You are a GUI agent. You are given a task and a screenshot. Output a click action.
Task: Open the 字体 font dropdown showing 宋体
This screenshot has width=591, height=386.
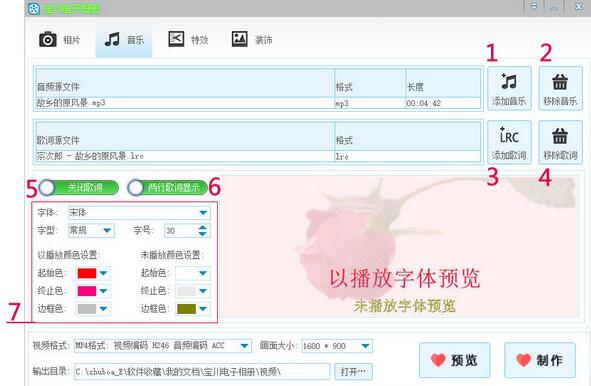click(x=139, y=213)
